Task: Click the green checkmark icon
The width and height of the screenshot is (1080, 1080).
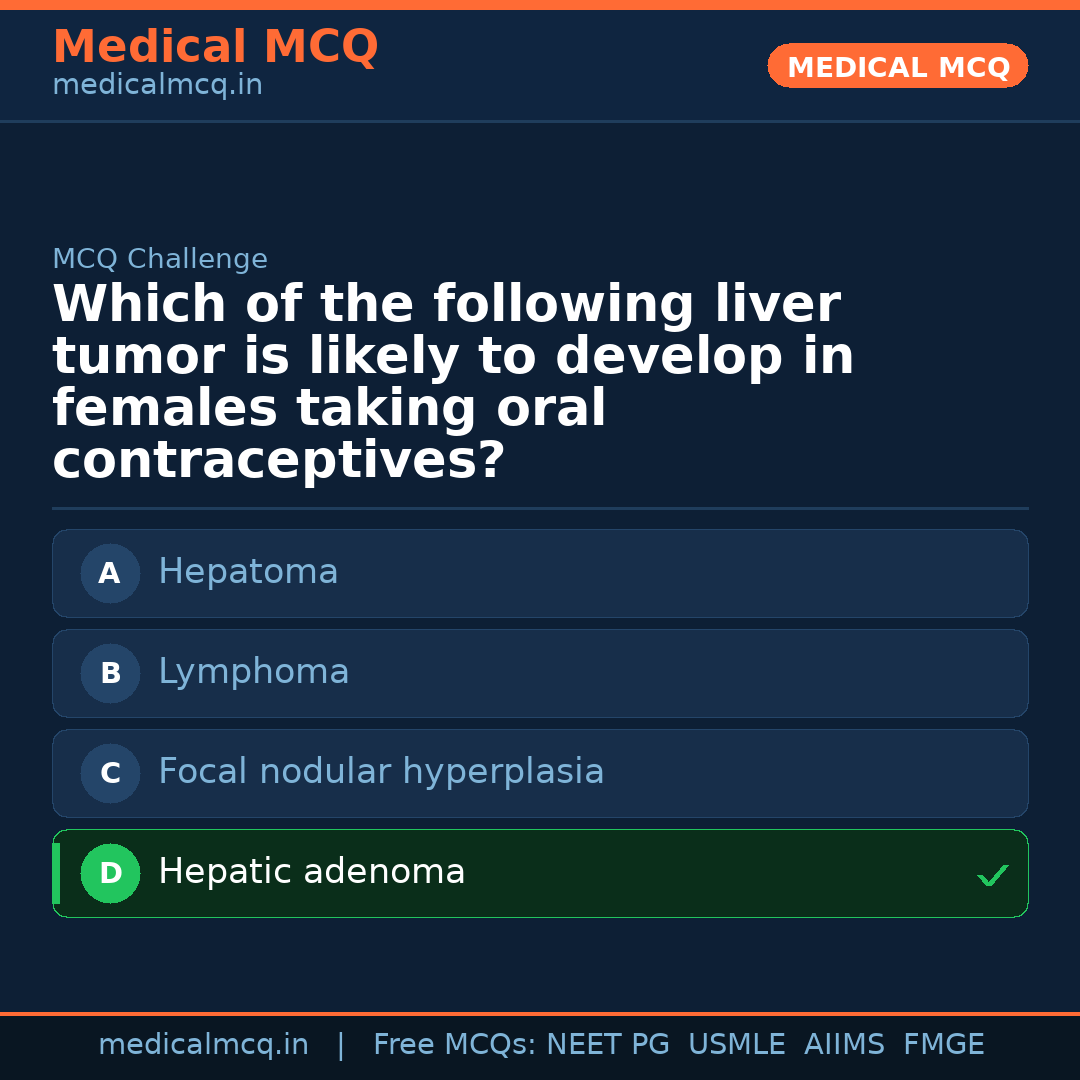Action: 992,876
